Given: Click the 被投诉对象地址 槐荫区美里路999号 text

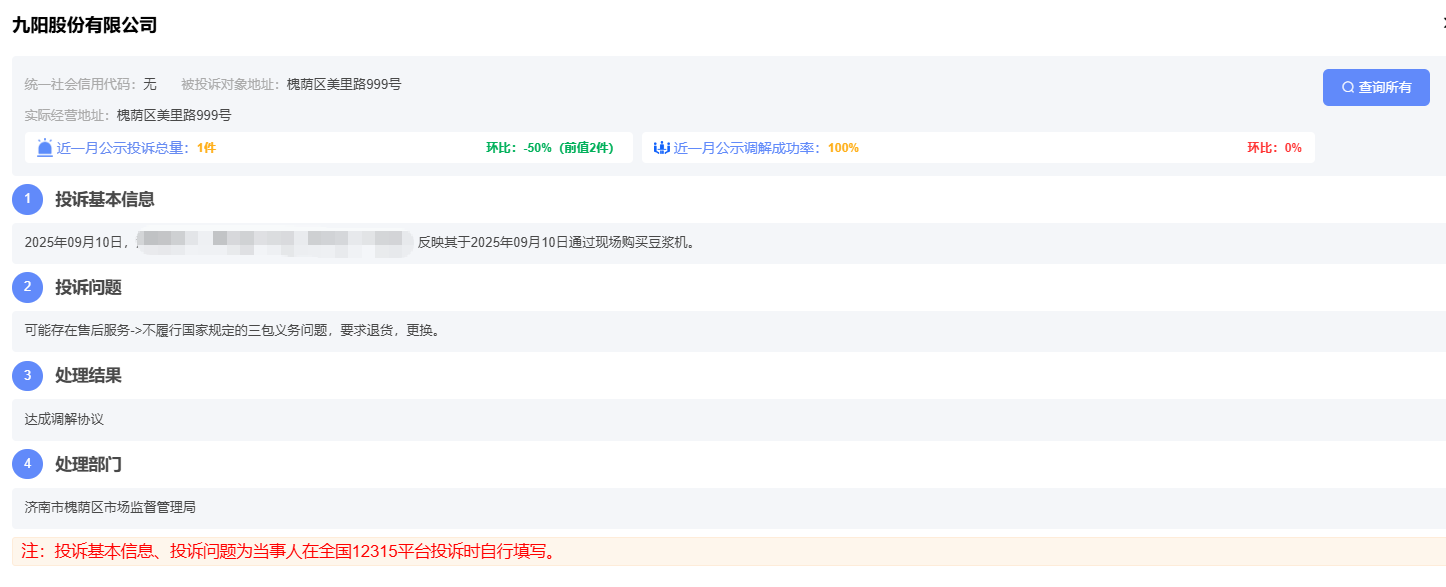Looking at the screenshot, I should [291, 84].
